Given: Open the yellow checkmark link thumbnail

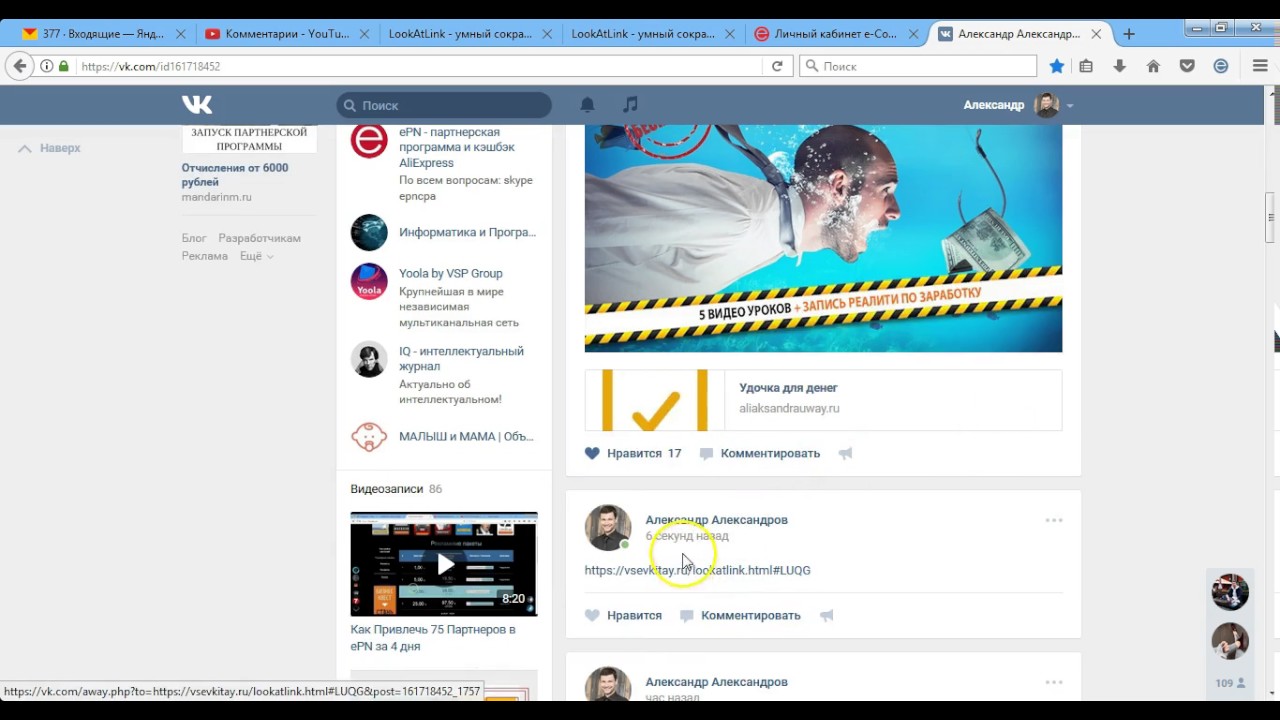Looking at the screenshot, I should point(653,400).
